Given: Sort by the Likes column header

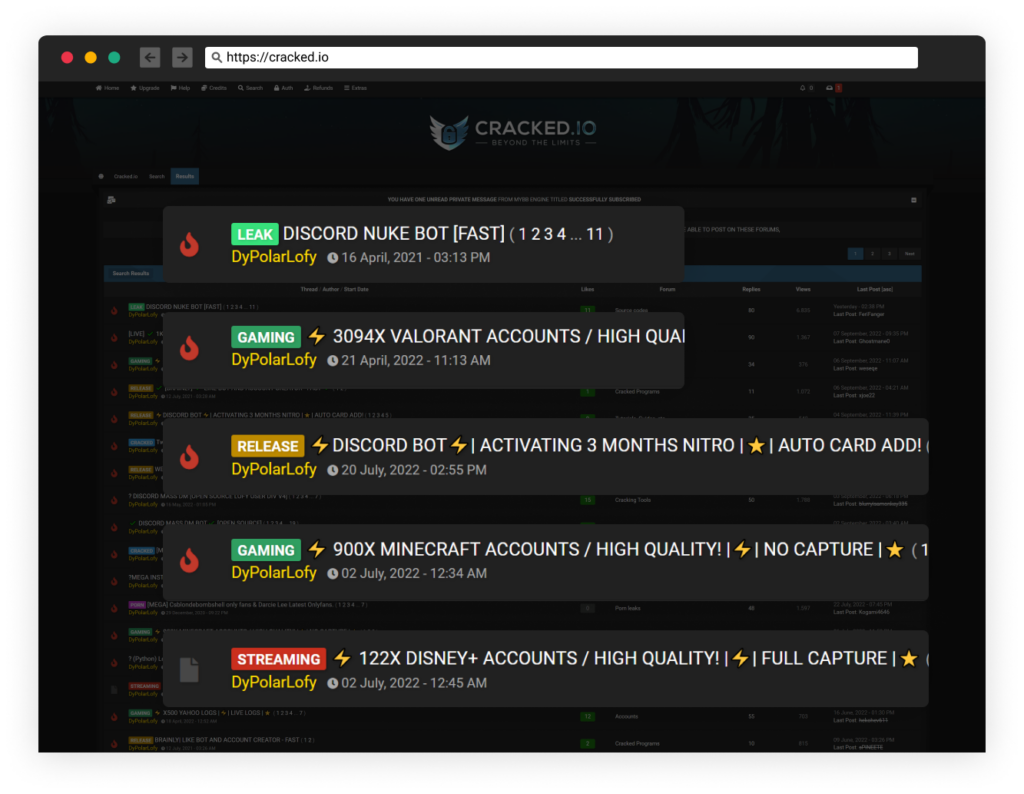Looking at the screenshot, I should point(587,289).
